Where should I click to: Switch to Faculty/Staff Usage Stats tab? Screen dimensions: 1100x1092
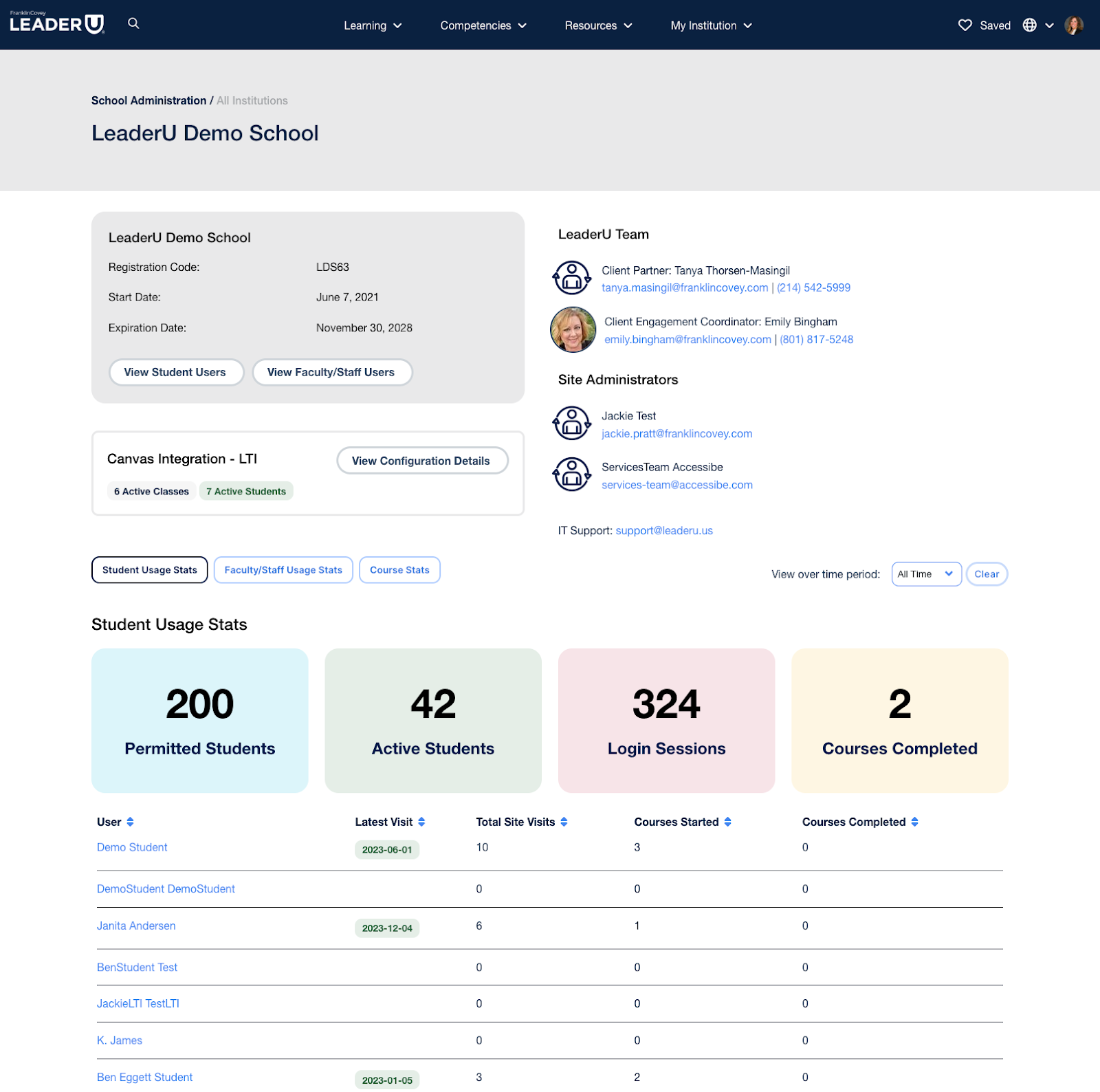(283, 570)
